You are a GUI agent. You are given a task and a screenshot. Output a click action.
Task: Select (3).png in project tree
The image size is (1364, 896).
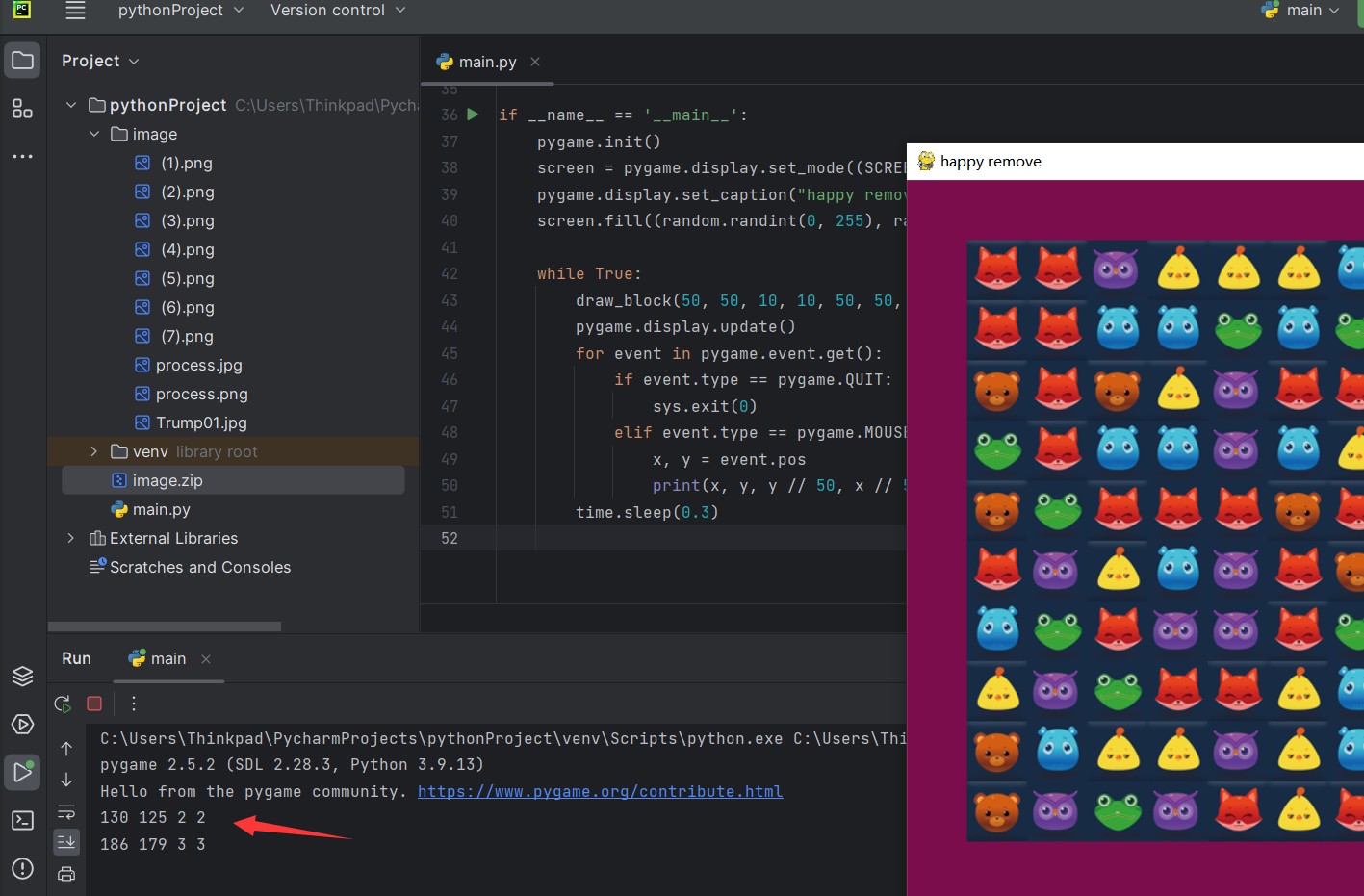click(x=187, y=220)
